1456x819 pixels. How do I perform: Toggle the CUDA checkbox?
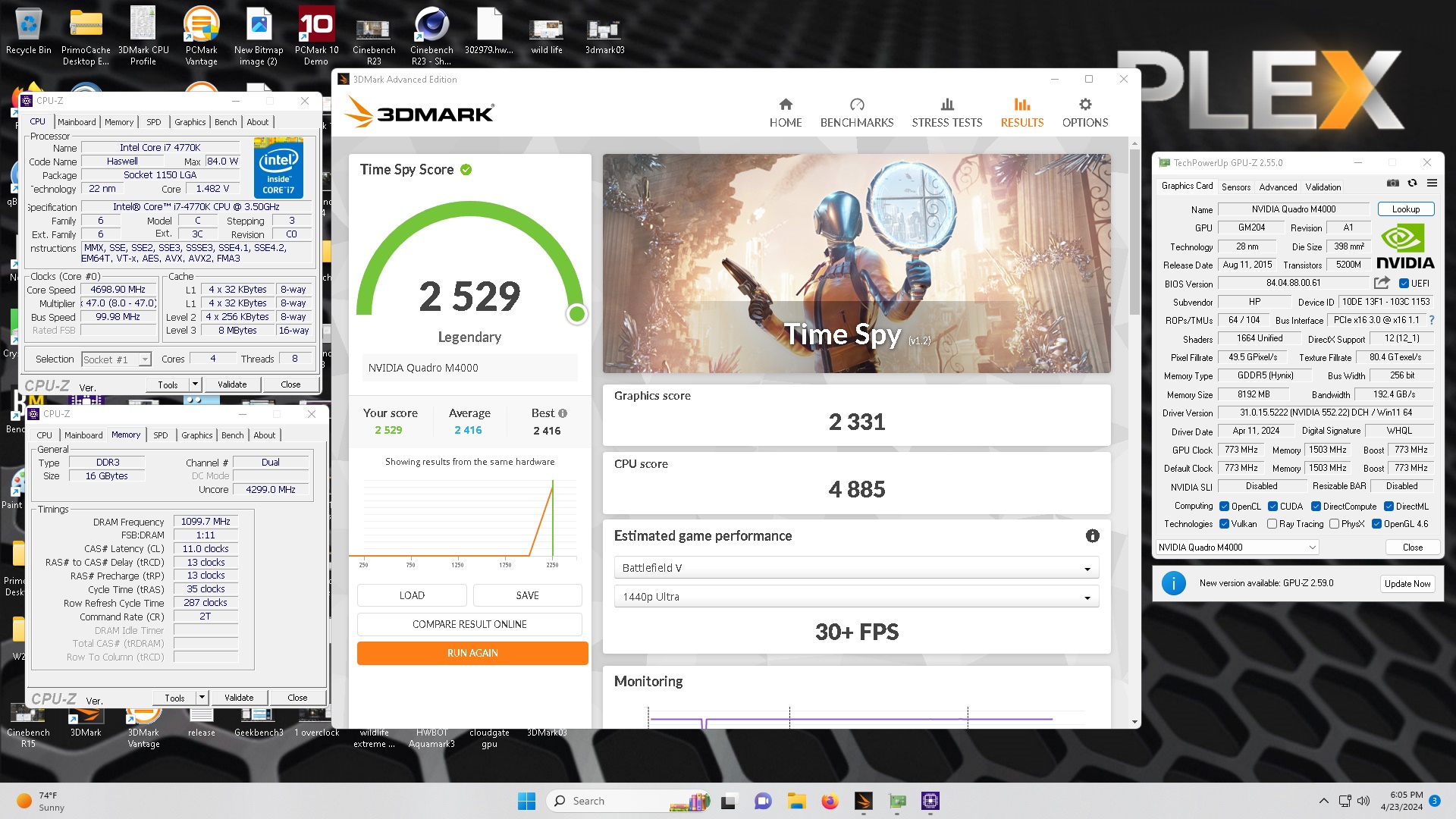1272,507
